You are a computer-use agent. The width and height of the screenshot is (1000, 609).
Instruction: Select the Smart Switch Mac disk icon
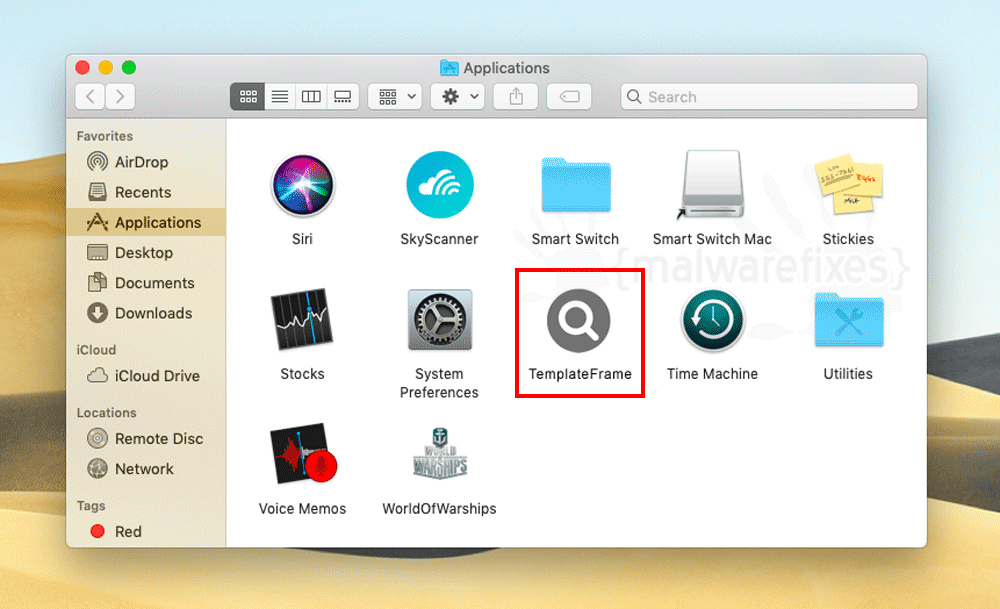point(712,184)
